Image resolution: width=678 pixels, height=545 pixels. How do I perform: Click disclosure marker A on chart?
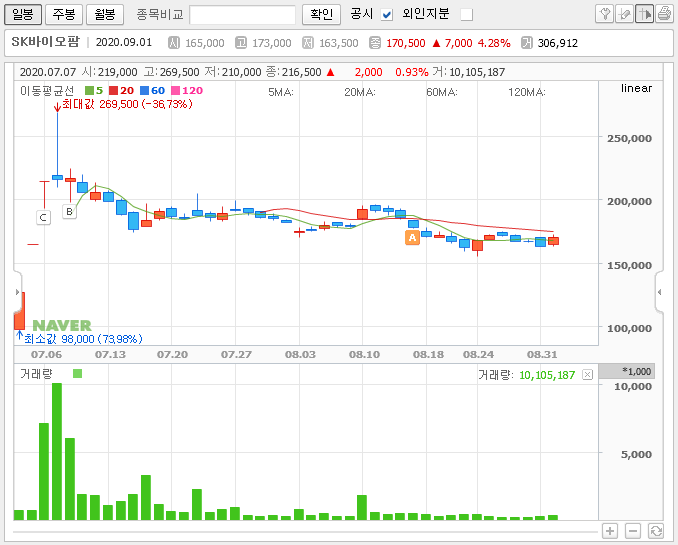point(412,237)
